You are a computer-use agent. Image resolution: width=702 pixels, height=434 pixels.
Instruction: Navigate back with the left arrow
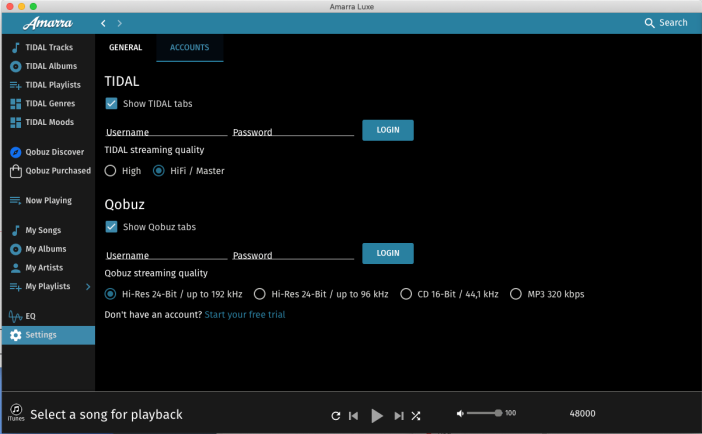[104, 22]
